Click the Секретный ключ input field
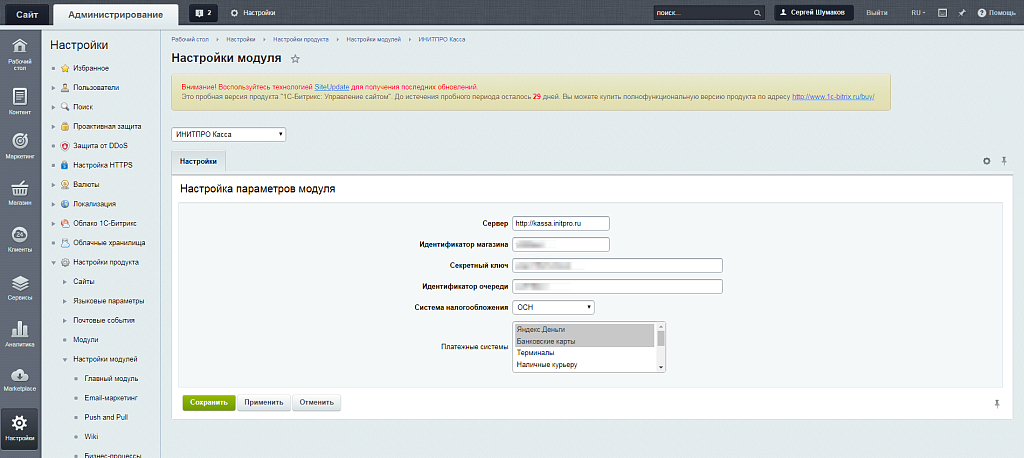 tap(617, 265)
